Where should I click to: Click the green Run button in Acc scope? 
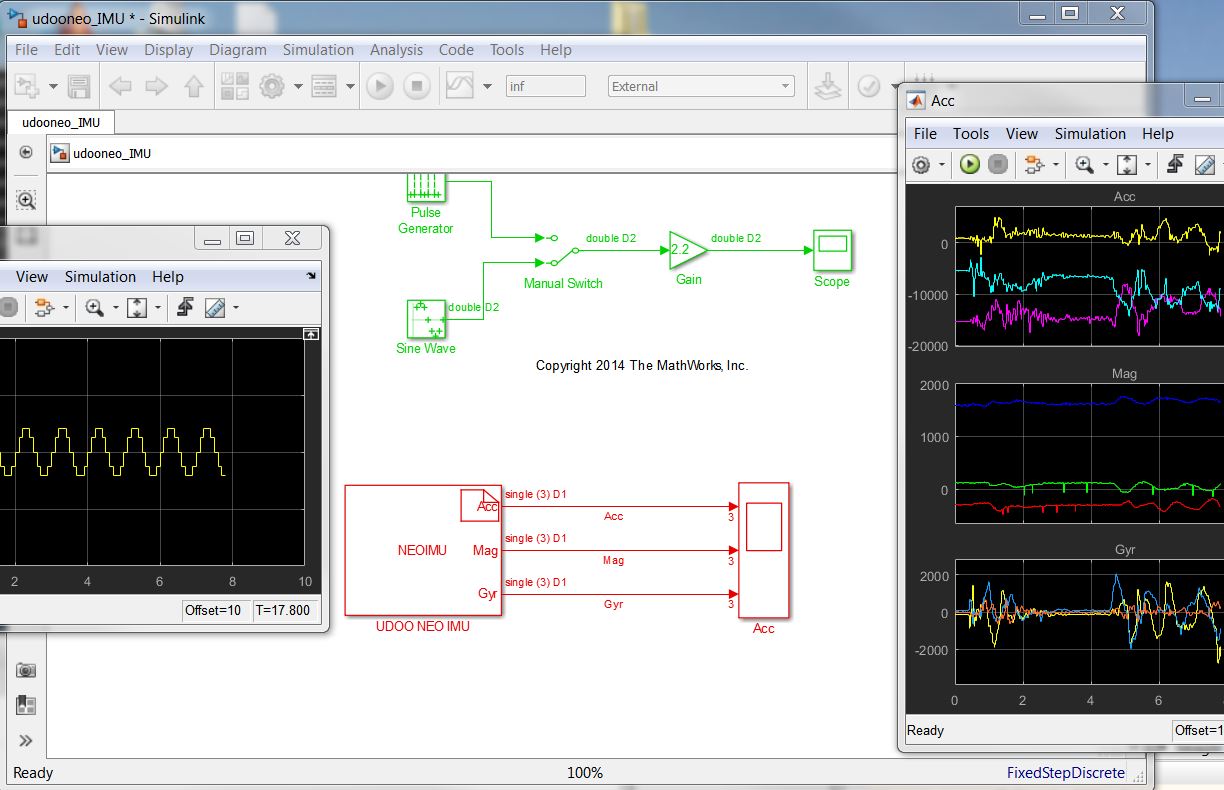[x=969, y=165]
